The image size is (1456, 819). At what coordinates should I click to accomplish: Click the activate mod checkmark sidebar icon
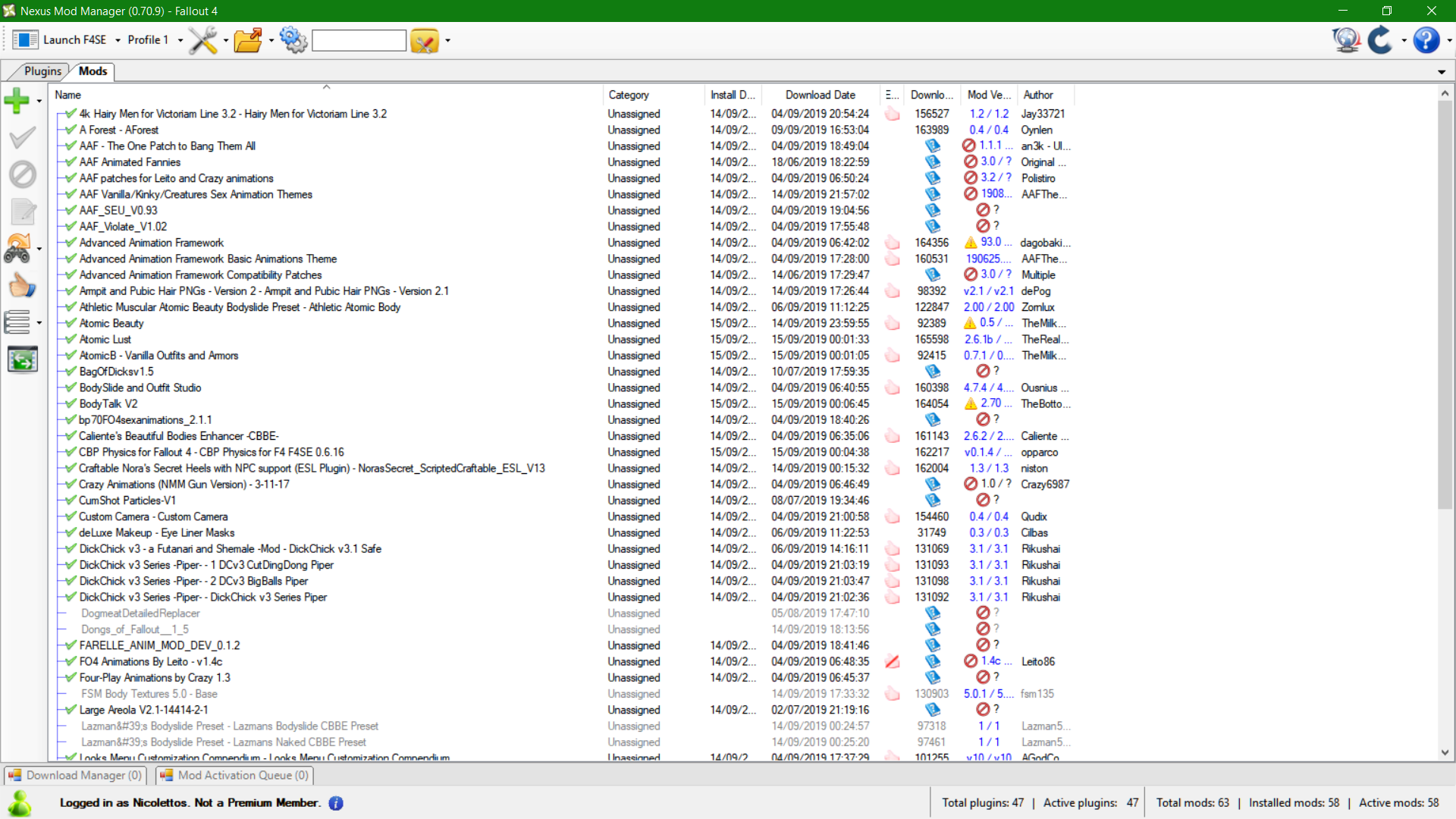tap(22, 137)
